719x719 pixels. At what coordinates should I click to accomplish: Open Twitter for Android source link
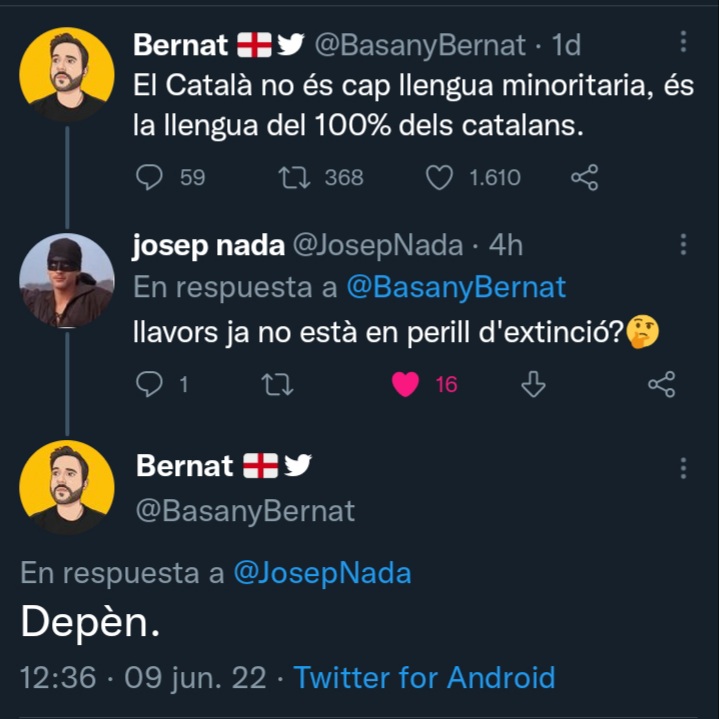pyautogui.click(x=424, y=677)
